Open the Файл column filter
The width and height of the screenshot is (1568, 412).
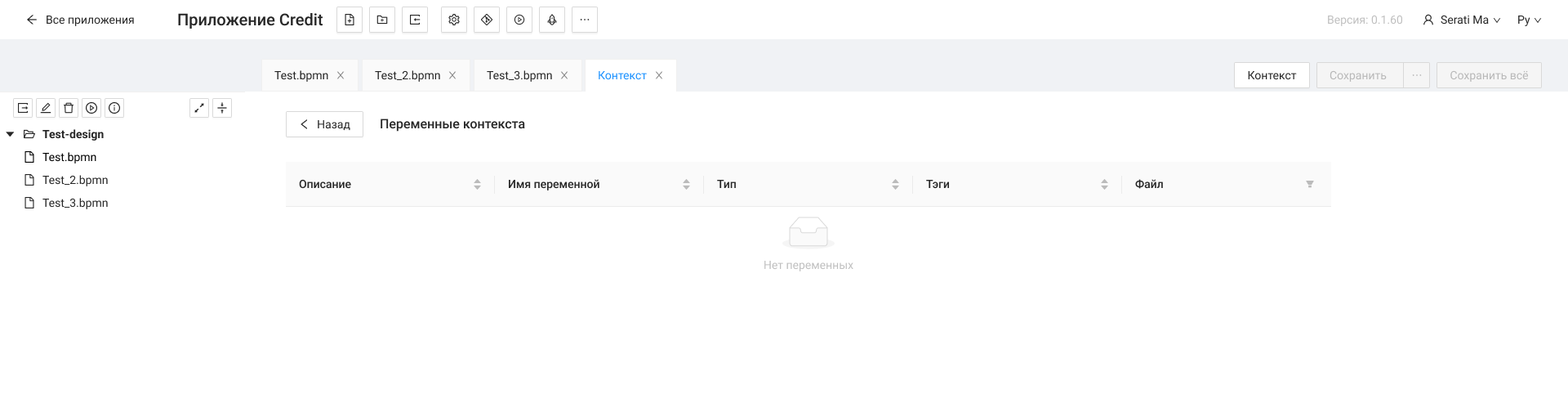tap(1309, 185)
